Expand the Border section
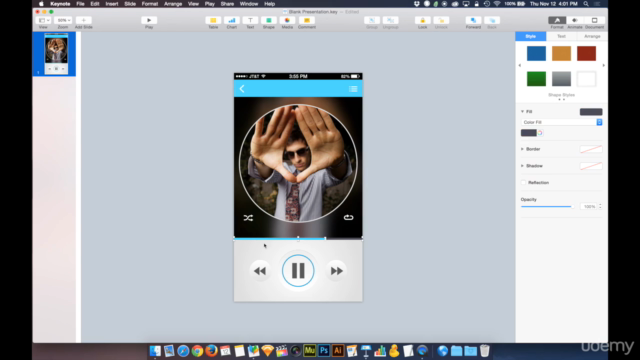Viewport: 640px width, 360px height. point(522,149)
